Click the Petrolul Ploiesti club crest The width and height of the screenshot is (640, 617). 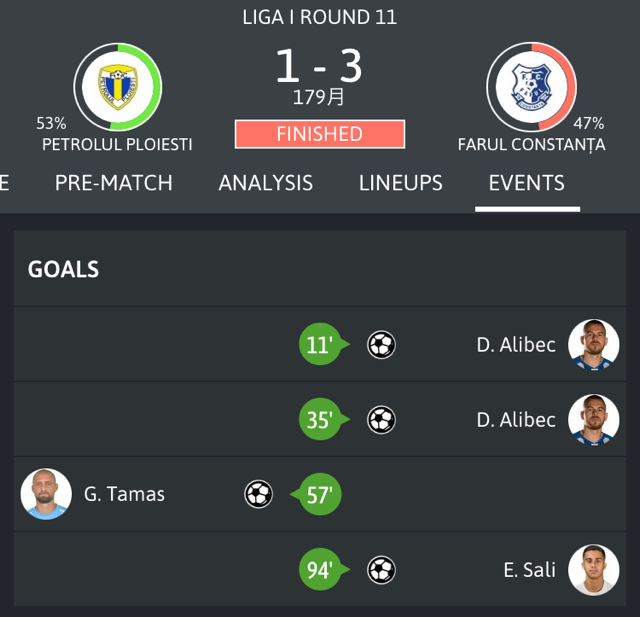(x=118, y=87)
